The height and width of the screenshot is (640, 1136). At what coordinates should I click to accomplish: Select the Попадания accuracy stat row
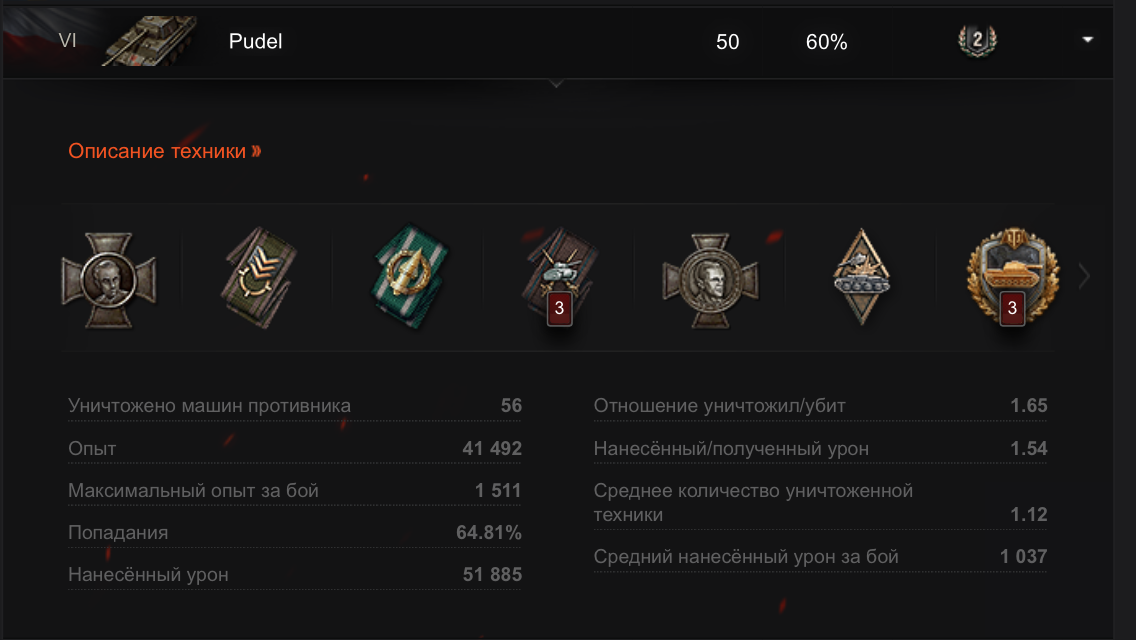(x=295, y=533)
